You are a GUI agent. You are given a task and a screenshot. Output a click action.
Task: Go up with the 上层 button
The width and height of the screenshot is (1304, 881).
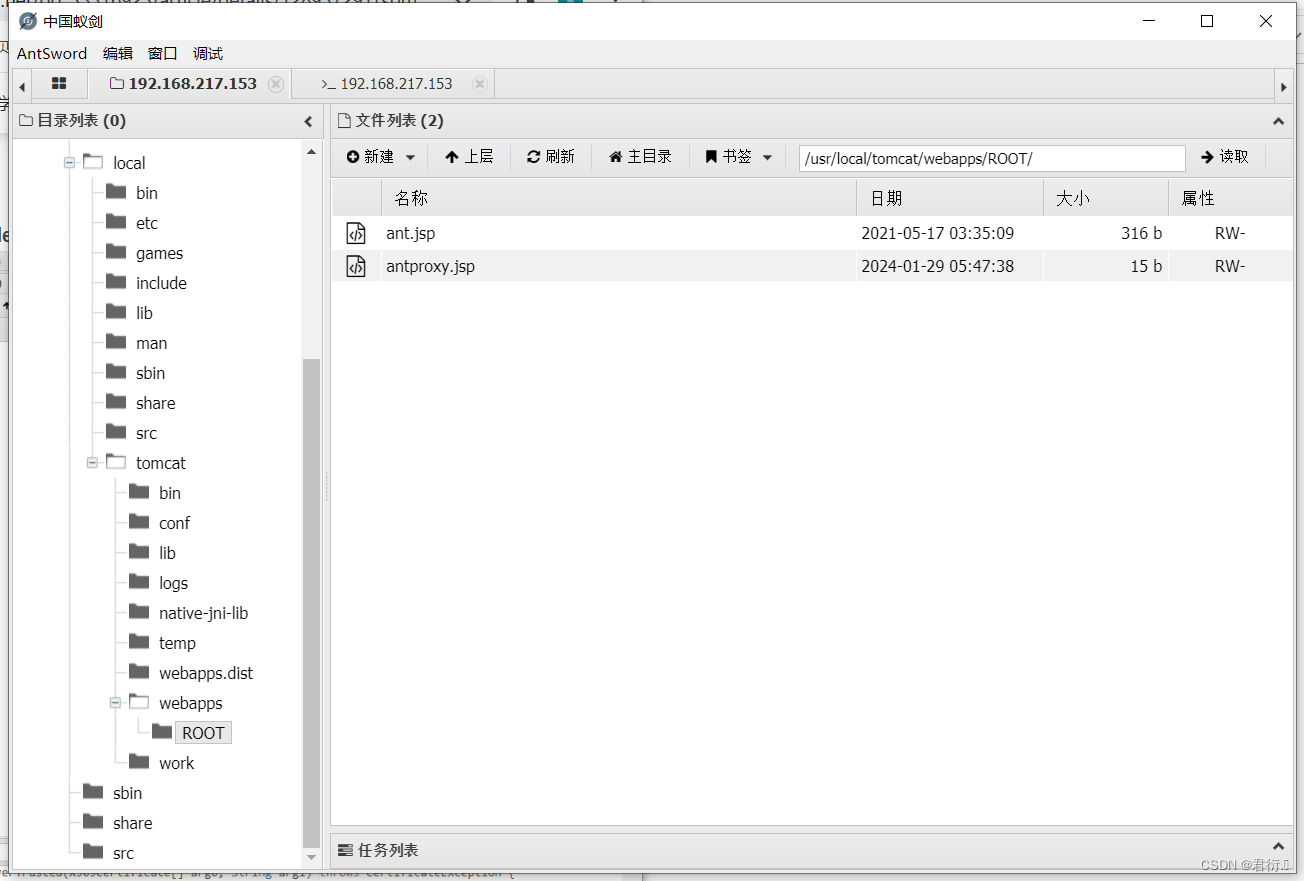tap(469, 157)
